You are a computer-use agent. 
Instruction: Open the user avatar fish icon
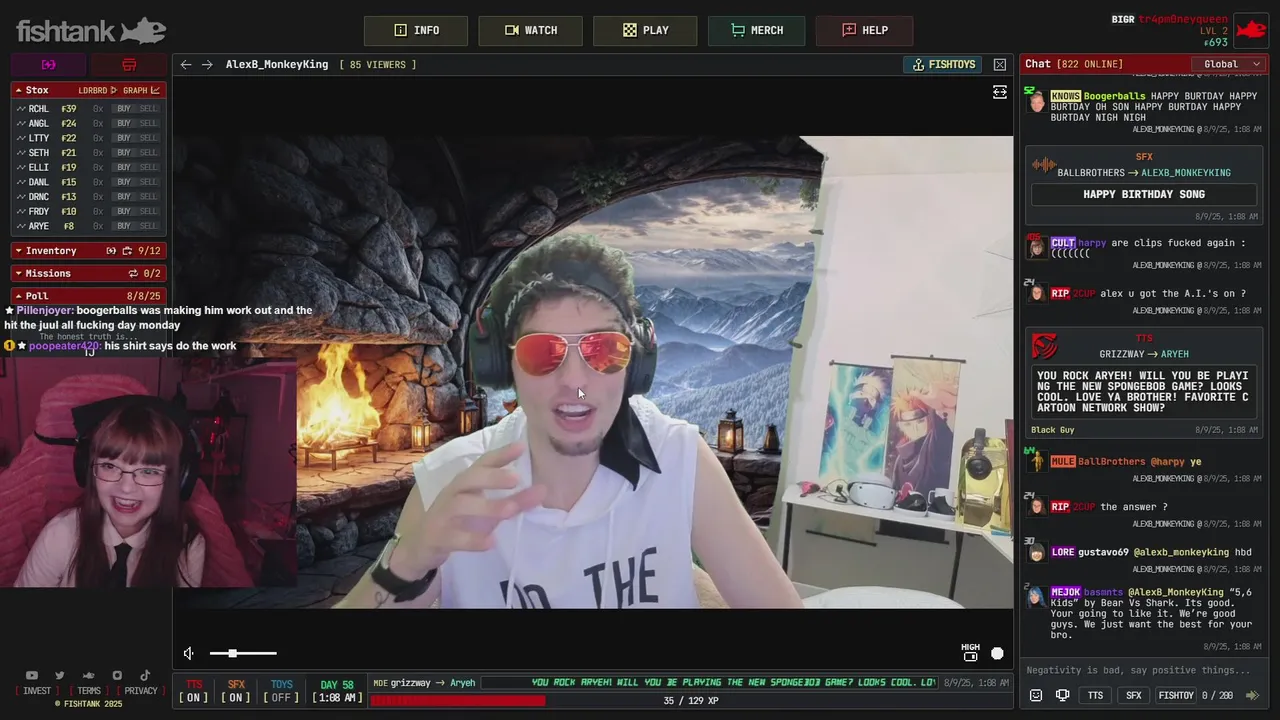click(x=1251, y=30)
